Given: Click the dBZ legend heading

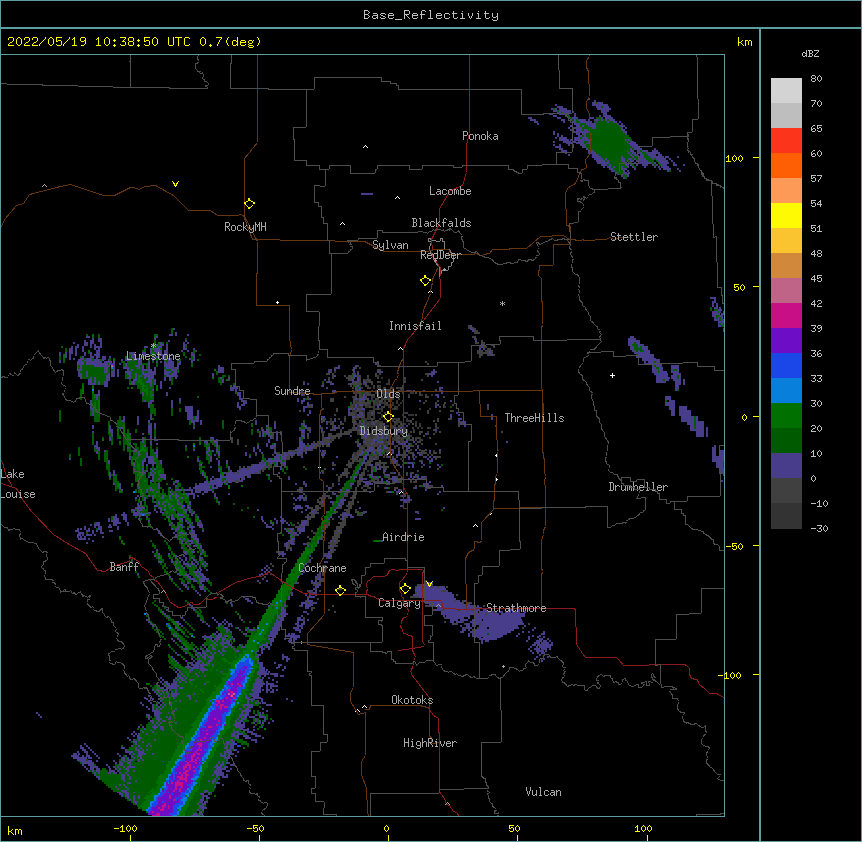Looking at the screenshot, I should 810,53.
